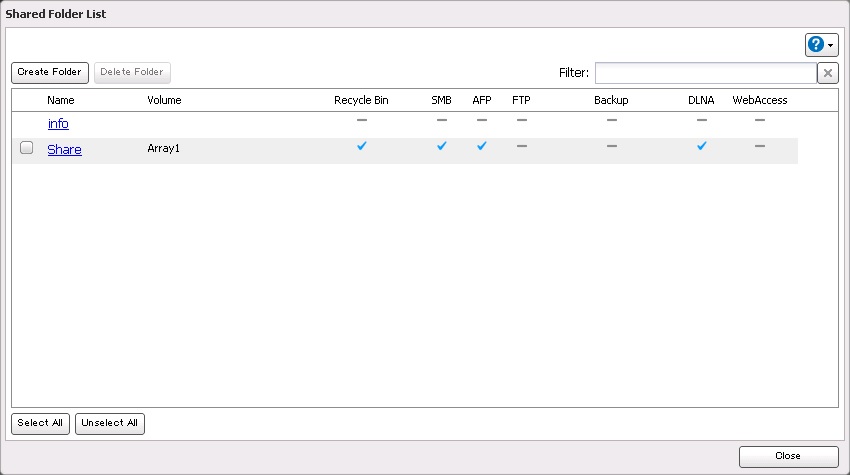This screenshot has height=475, width=850.
Task: Click the Backup dash in Share row
Action: pyautogui.click(x=611, y=146)
